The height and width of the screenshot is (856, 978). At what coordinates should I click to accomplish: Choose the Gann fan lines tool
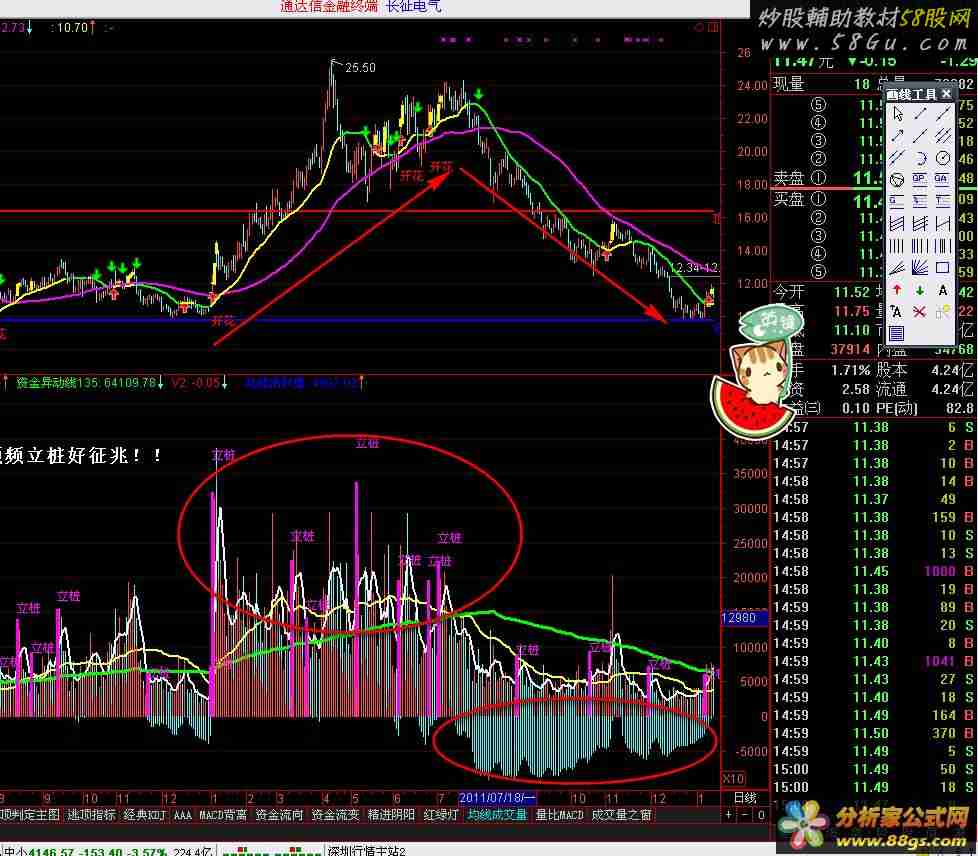[x=920, y=268]
